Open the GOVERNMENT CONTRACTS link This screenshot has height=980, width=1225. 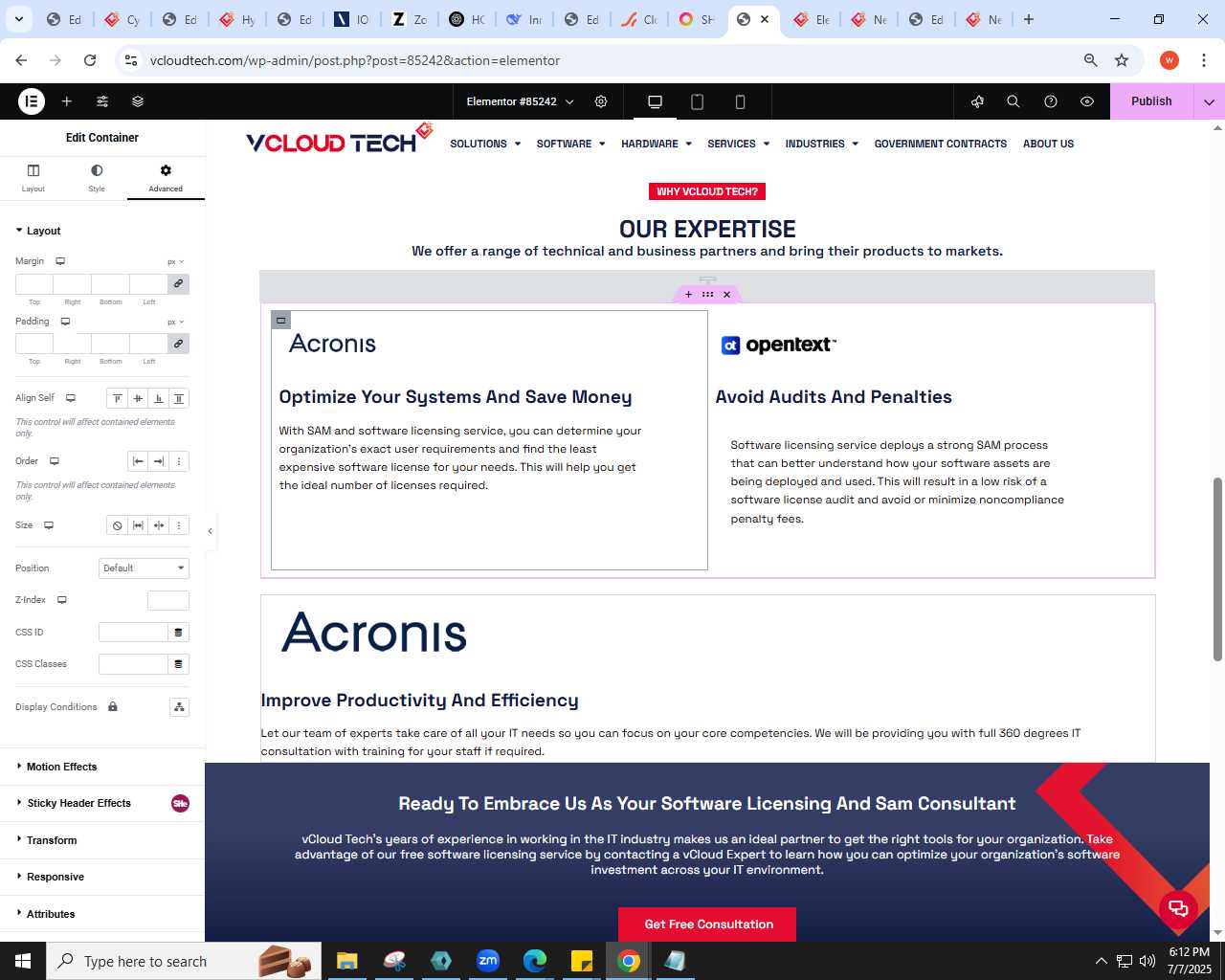(940, 144)
